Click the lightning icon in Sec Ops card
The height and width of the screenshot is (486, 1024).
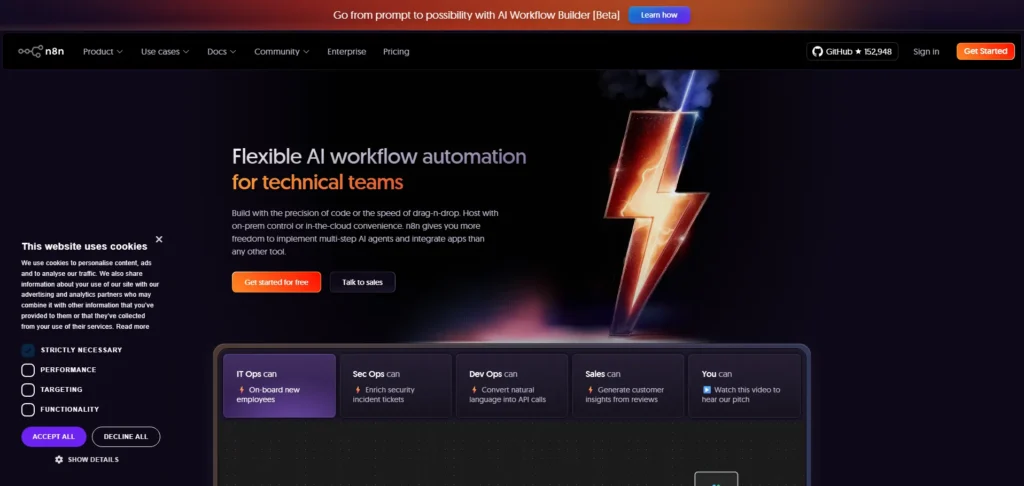358,390
